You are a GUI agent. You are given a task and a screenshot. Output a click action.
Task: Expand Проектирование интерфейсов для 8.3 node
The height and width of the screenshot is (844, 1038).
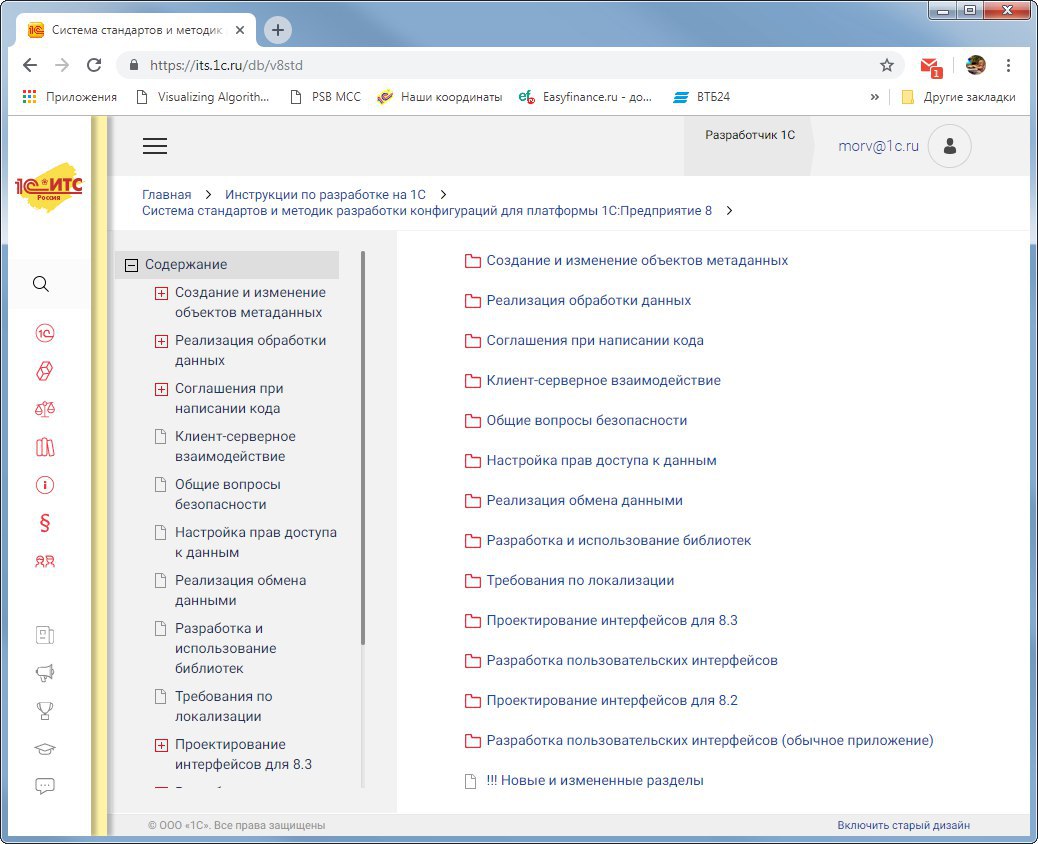pos(161,745)
